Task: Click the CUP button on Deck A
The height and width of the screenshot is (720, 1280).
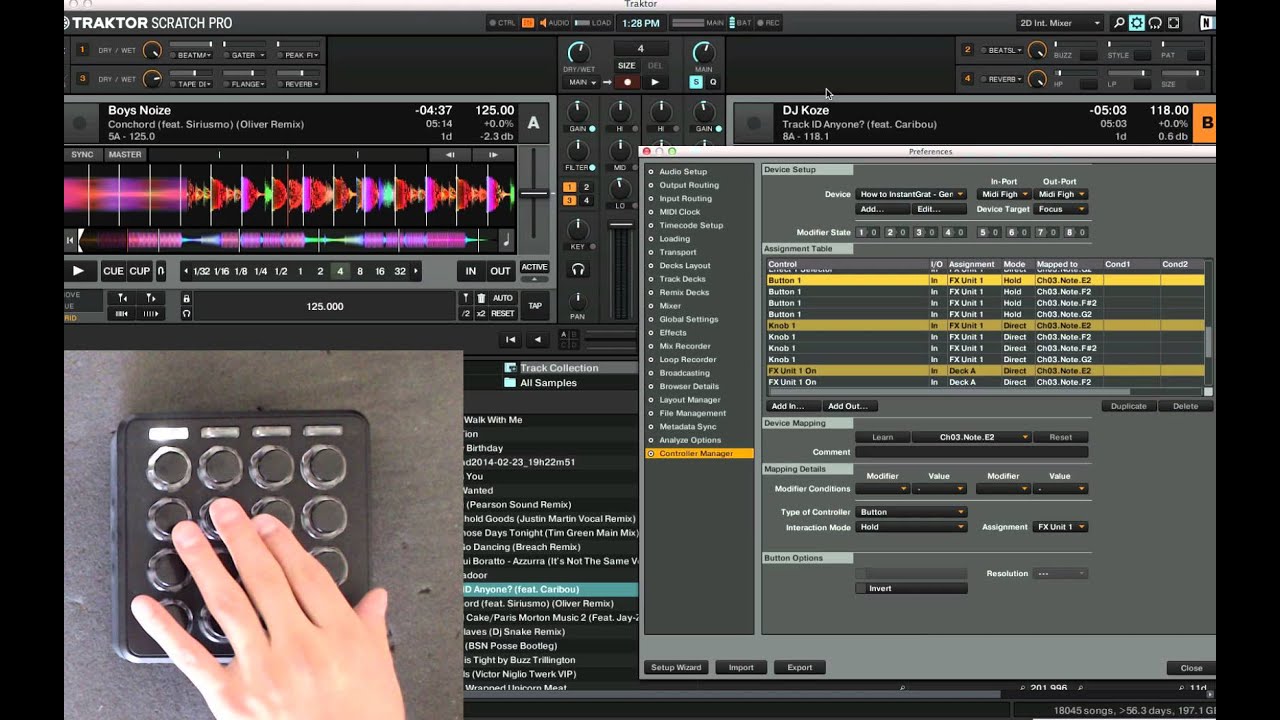Action: point(140,271)
